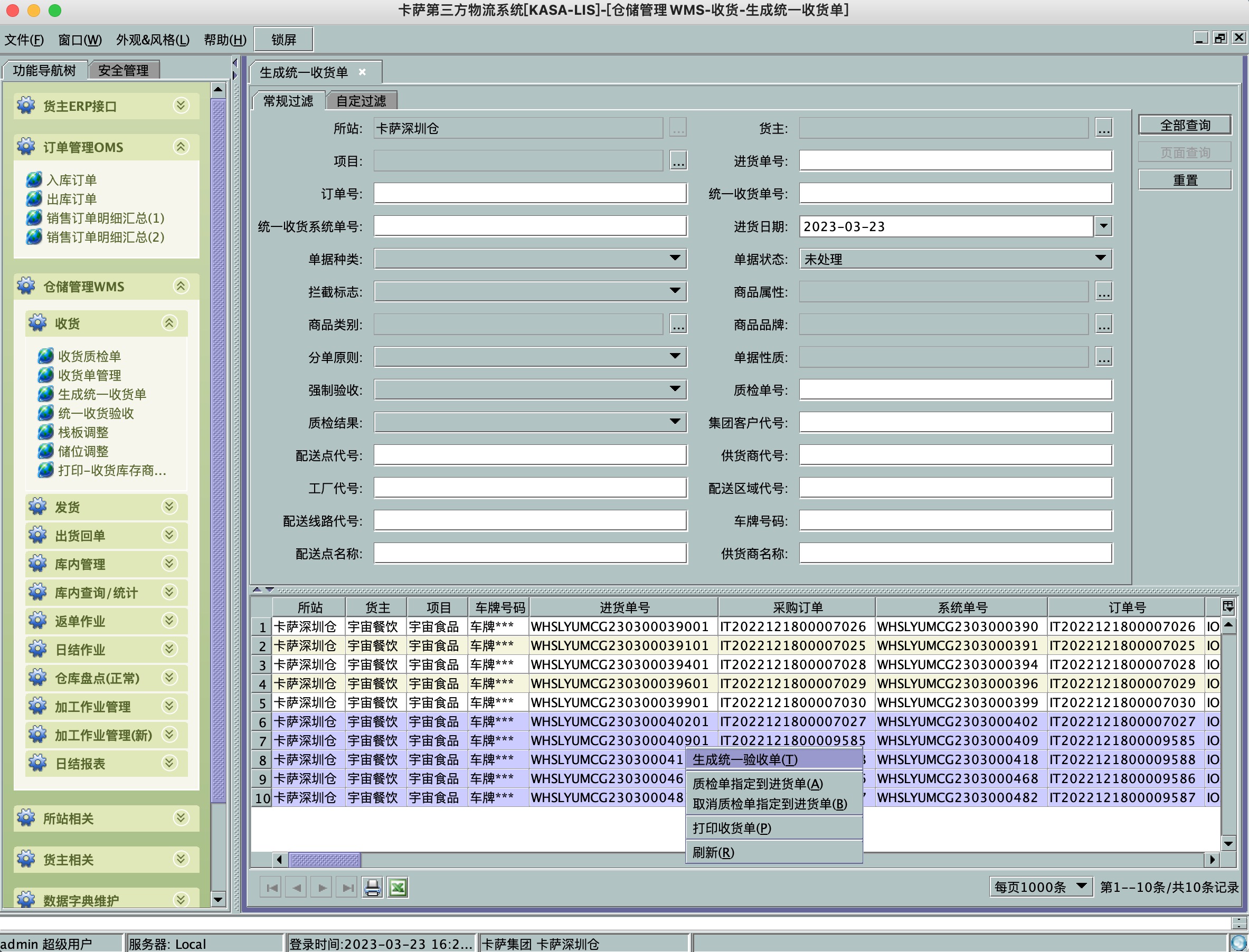Close the 生成统一收货单 tab
The width and height of the screenshot is (1249, 952).
[362, 72]
